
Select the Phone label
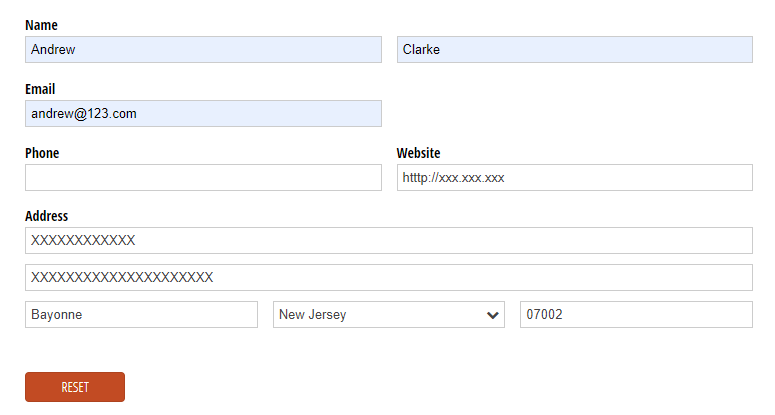[x=42, y=153]
